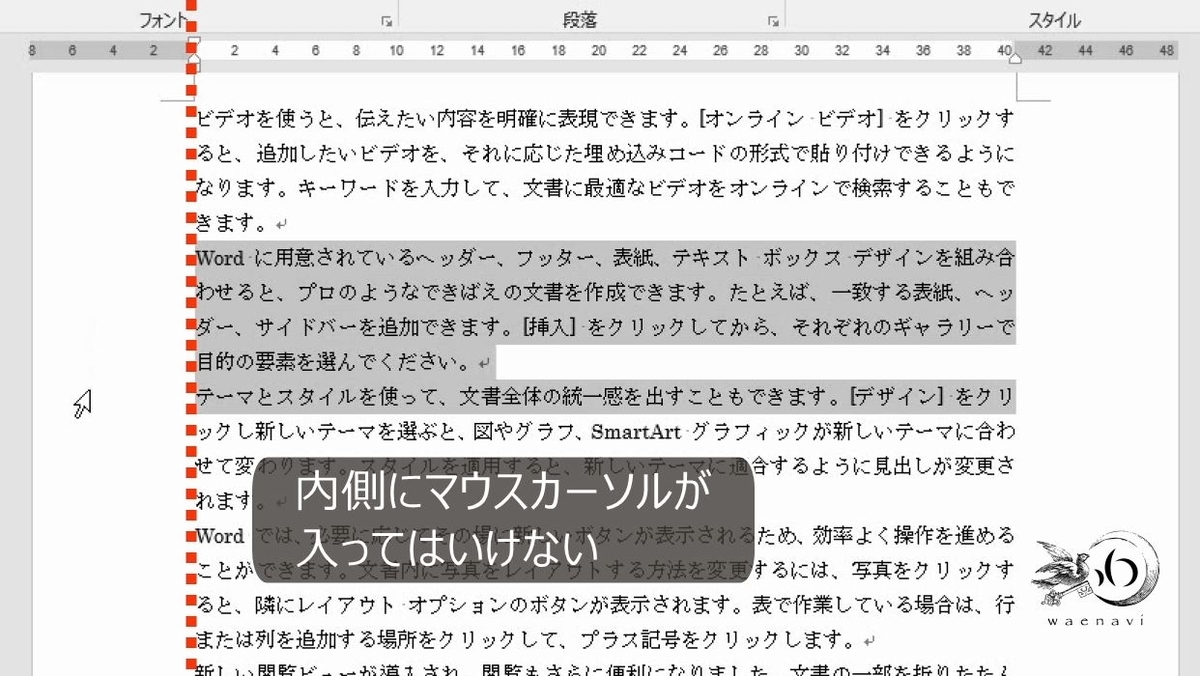Click the hanging indent marker on ruler
The image size is (1200, 676).
[x=194, y=59]
